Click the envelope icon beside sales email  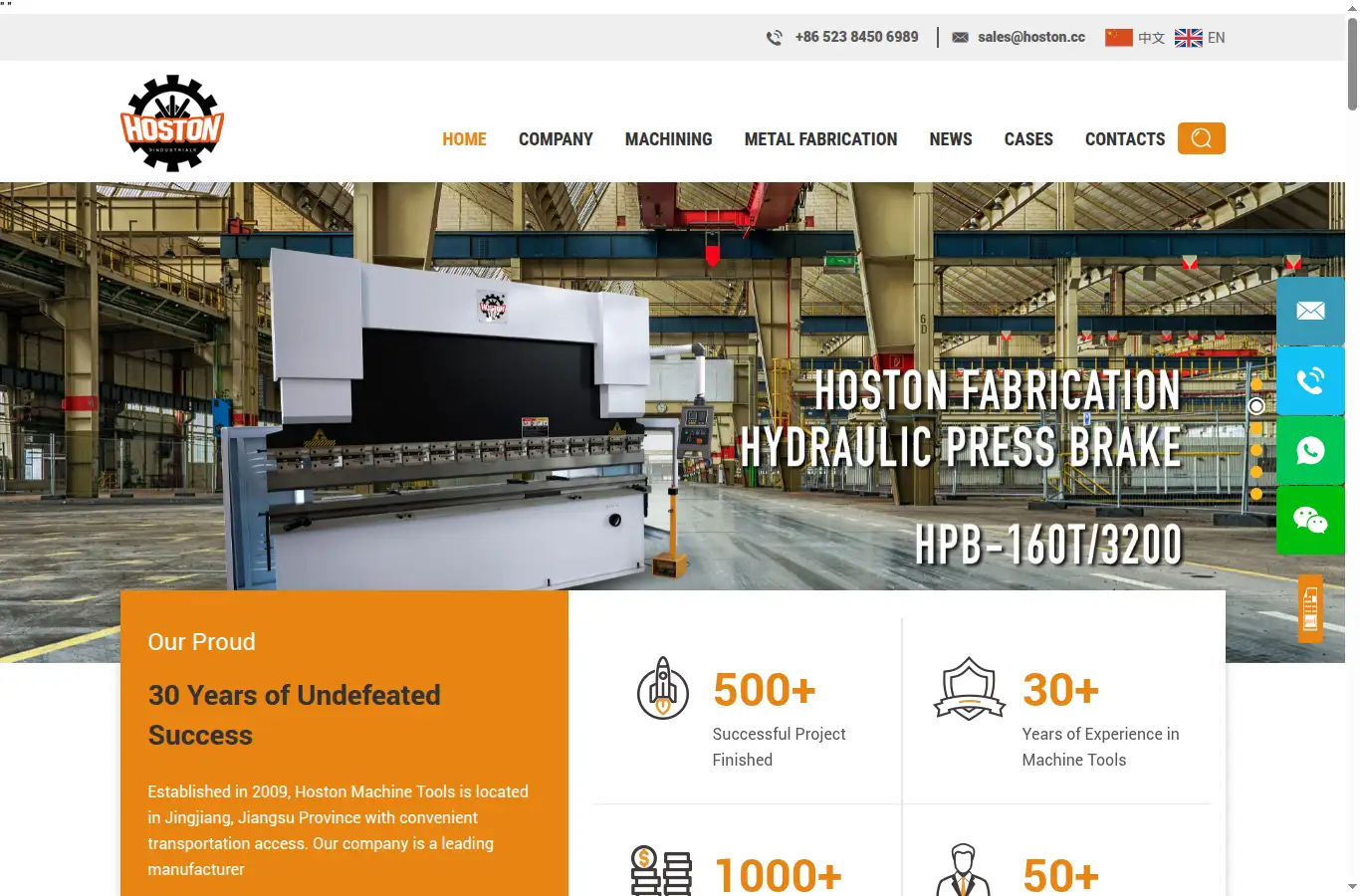pos(960,38)
